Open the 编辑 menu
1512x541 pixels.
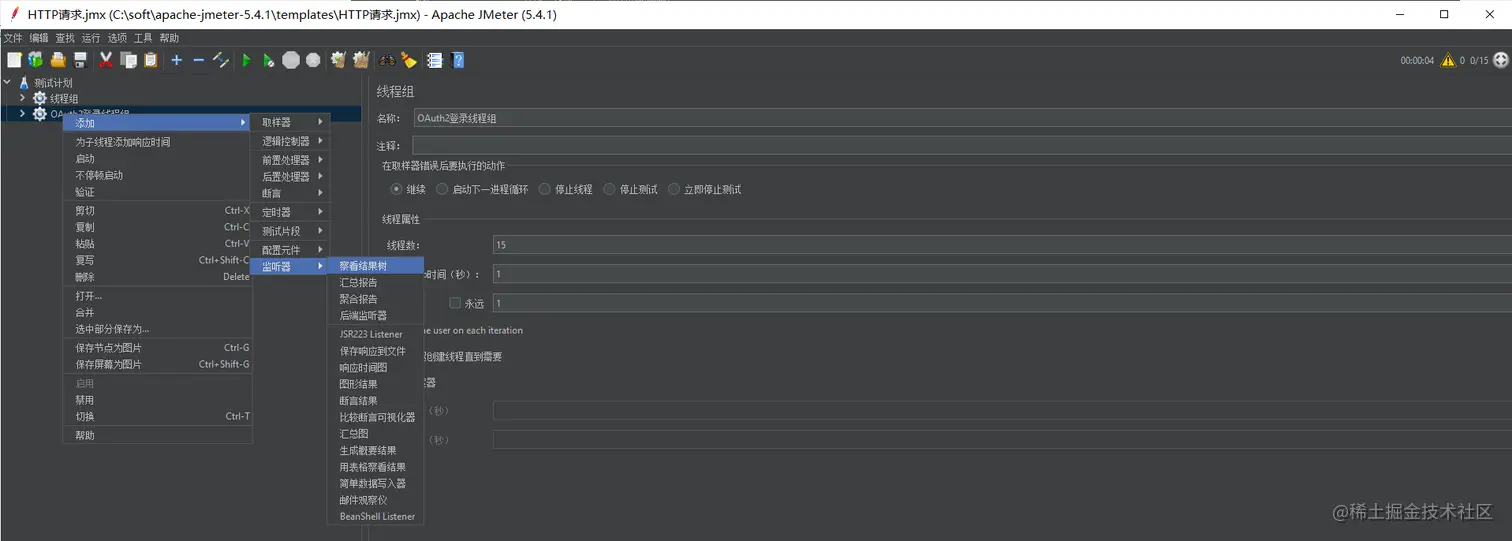(39, 38)
